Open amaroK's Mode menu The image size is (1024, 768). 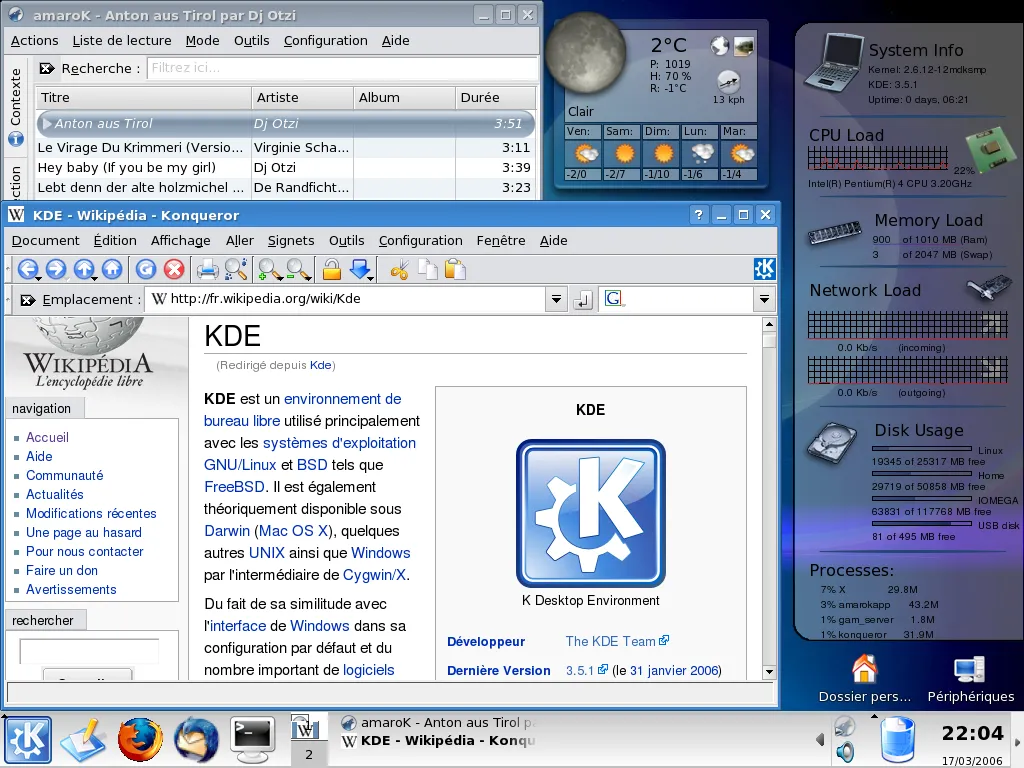(202, 40)
